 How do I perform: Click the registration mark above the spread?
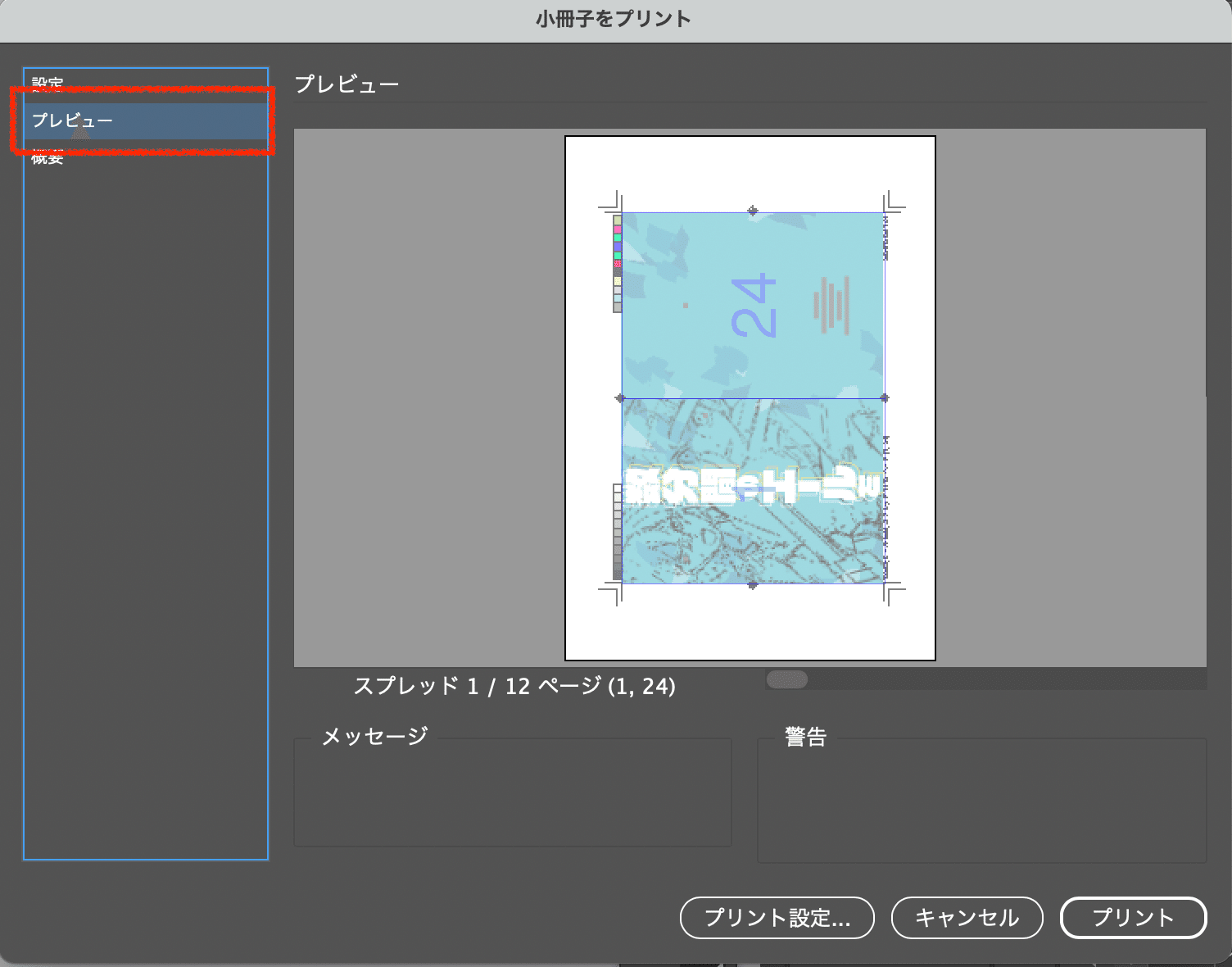[752, 210]
